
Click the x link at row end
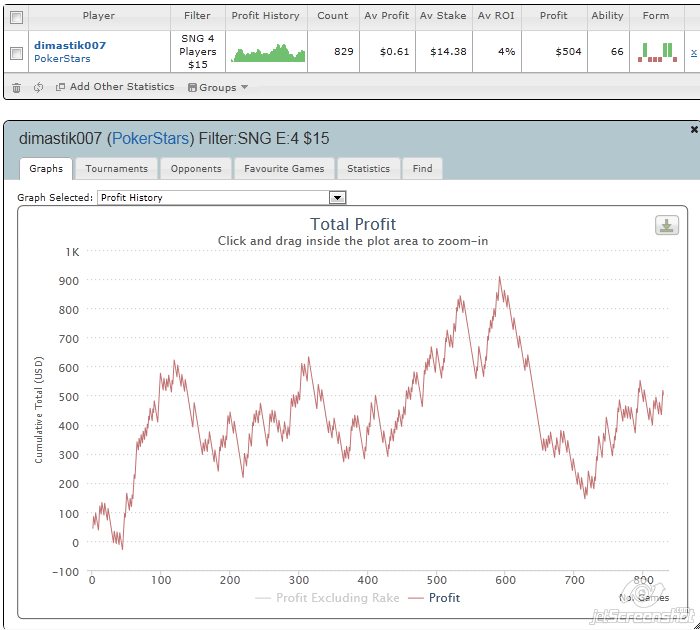[x=694, y=52]
